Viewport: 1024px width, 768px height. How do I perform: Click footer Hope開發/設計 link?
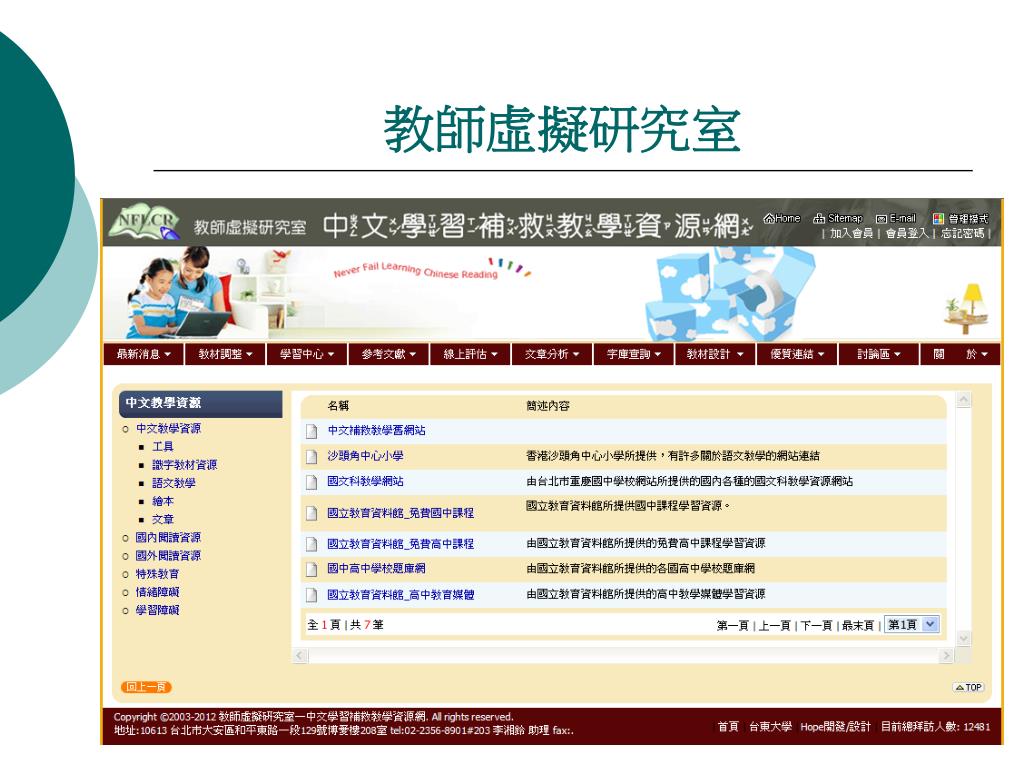coord(835,727)
